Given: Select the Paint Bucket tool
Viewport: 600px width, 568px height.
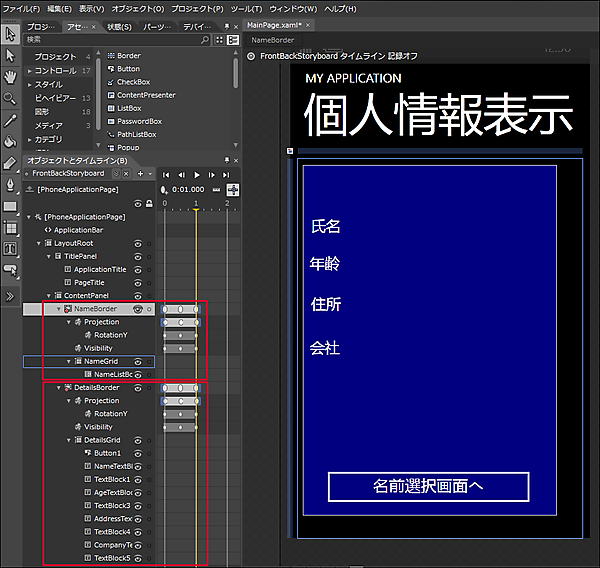Looking at the screenshot, I should [x=10, y=141].
